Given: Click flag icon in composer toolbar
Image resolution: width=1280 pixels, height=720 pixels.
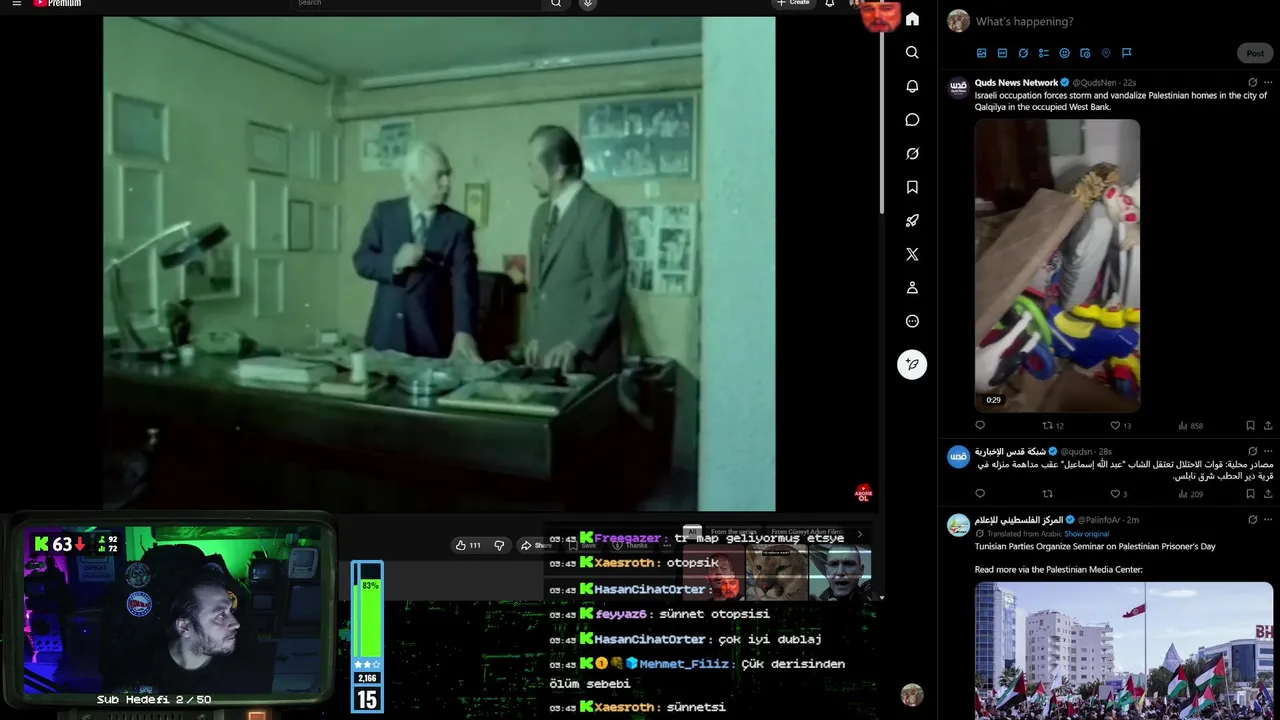Looking at the screenshot, I should (1126, 53).
